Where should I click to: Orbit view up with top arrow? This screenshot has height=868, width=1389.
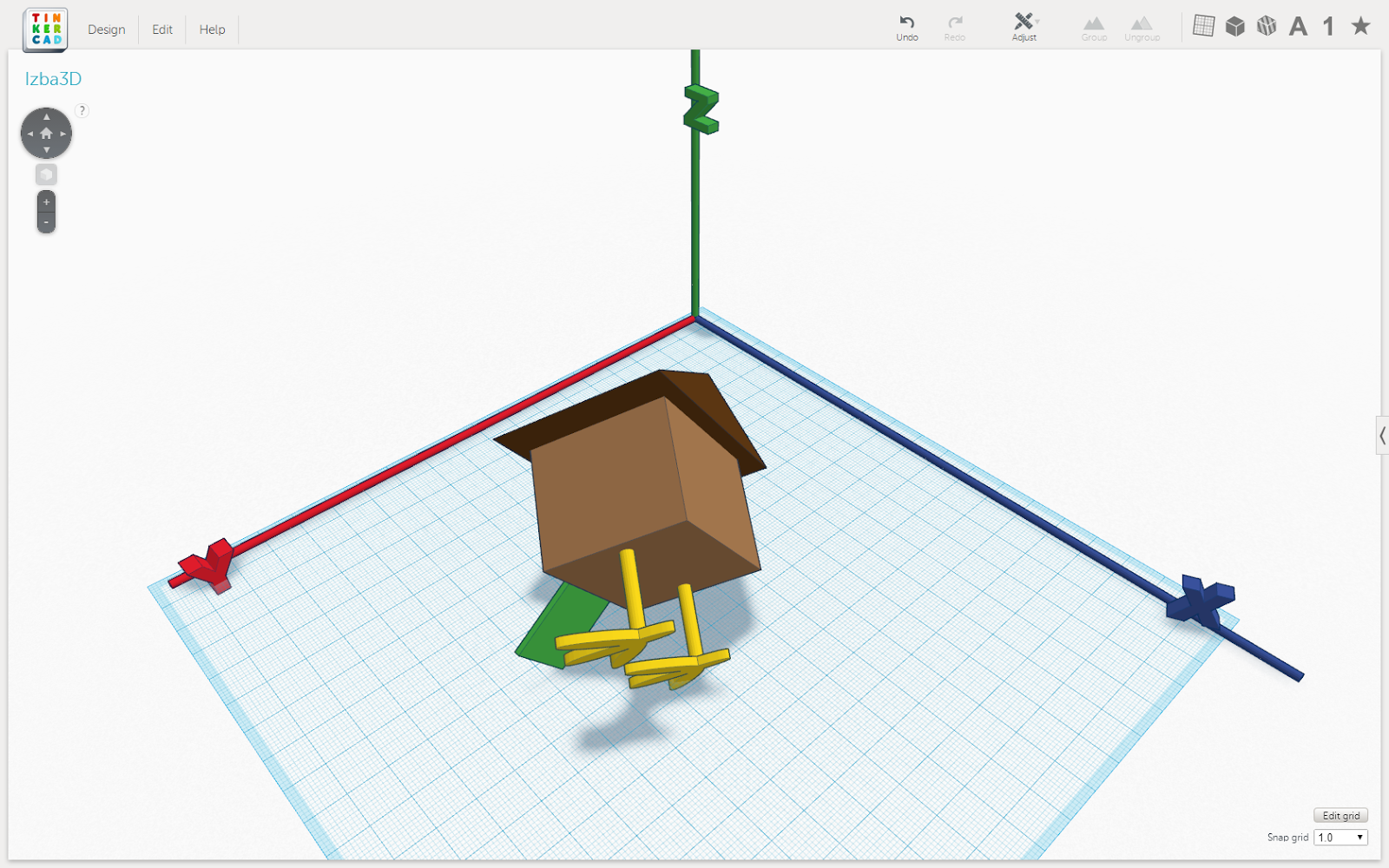point(46,116)
